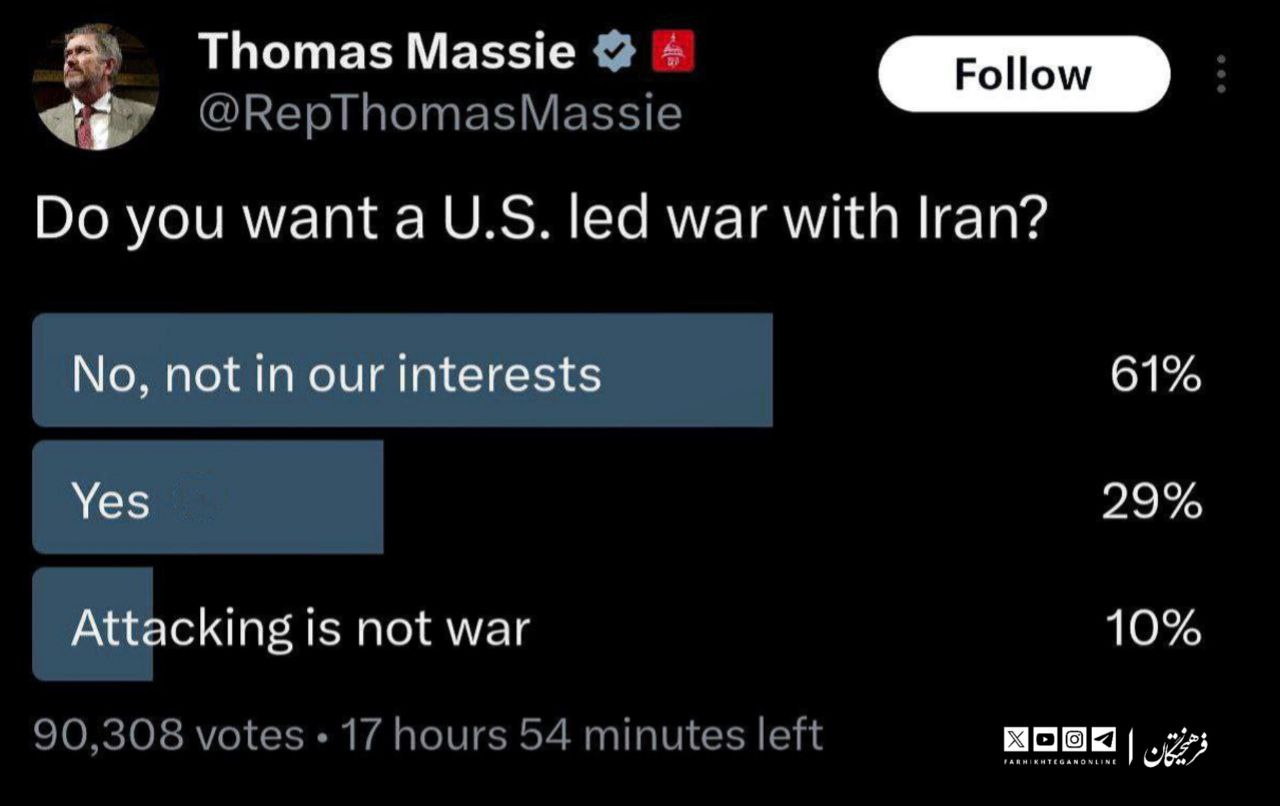Open the @RepThomasMassie handle link
Viewport: 1280px width, 806px height.
(440, 114)
